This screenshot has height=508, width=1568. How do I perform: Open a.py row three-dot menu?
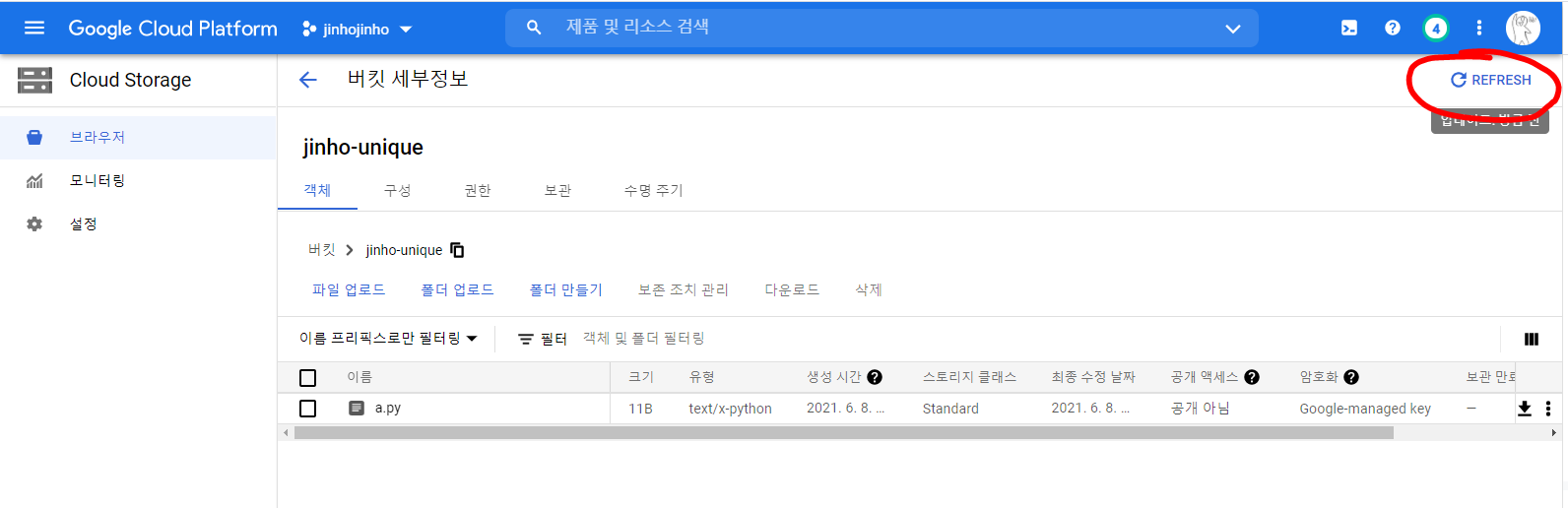click(1548, 409)
